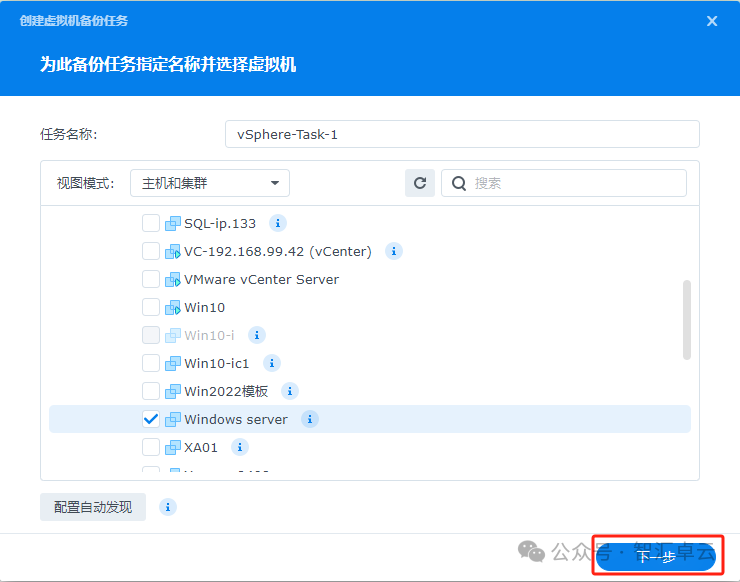Click the SQL-ip.133 label text

point(220,223)
